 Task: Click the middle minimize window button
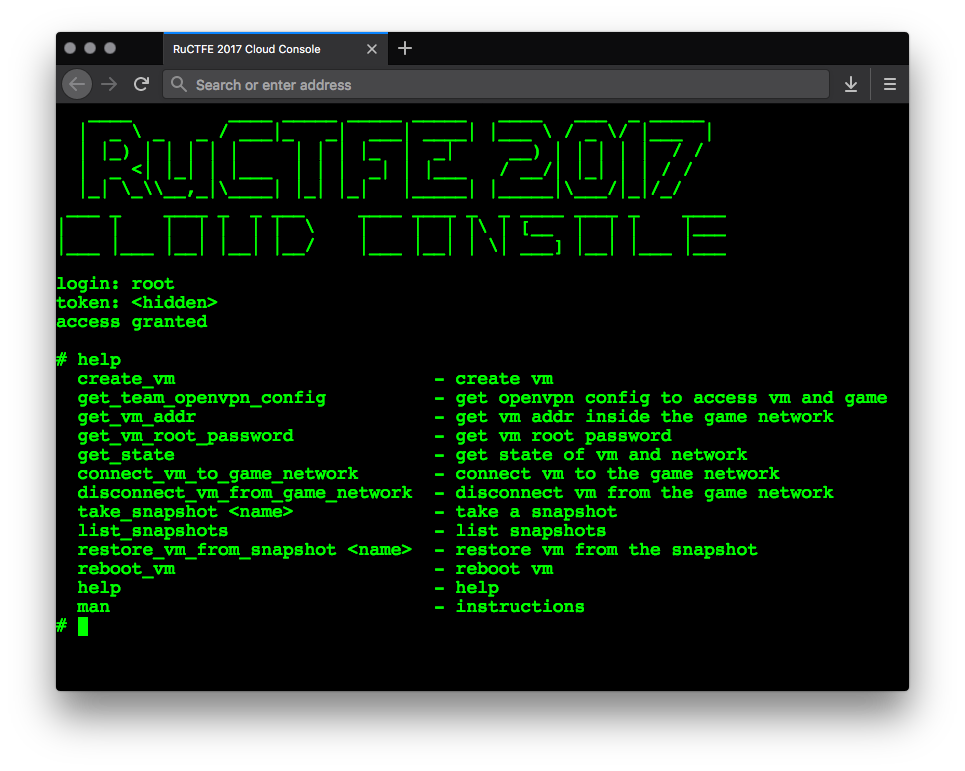pos(90,48)
